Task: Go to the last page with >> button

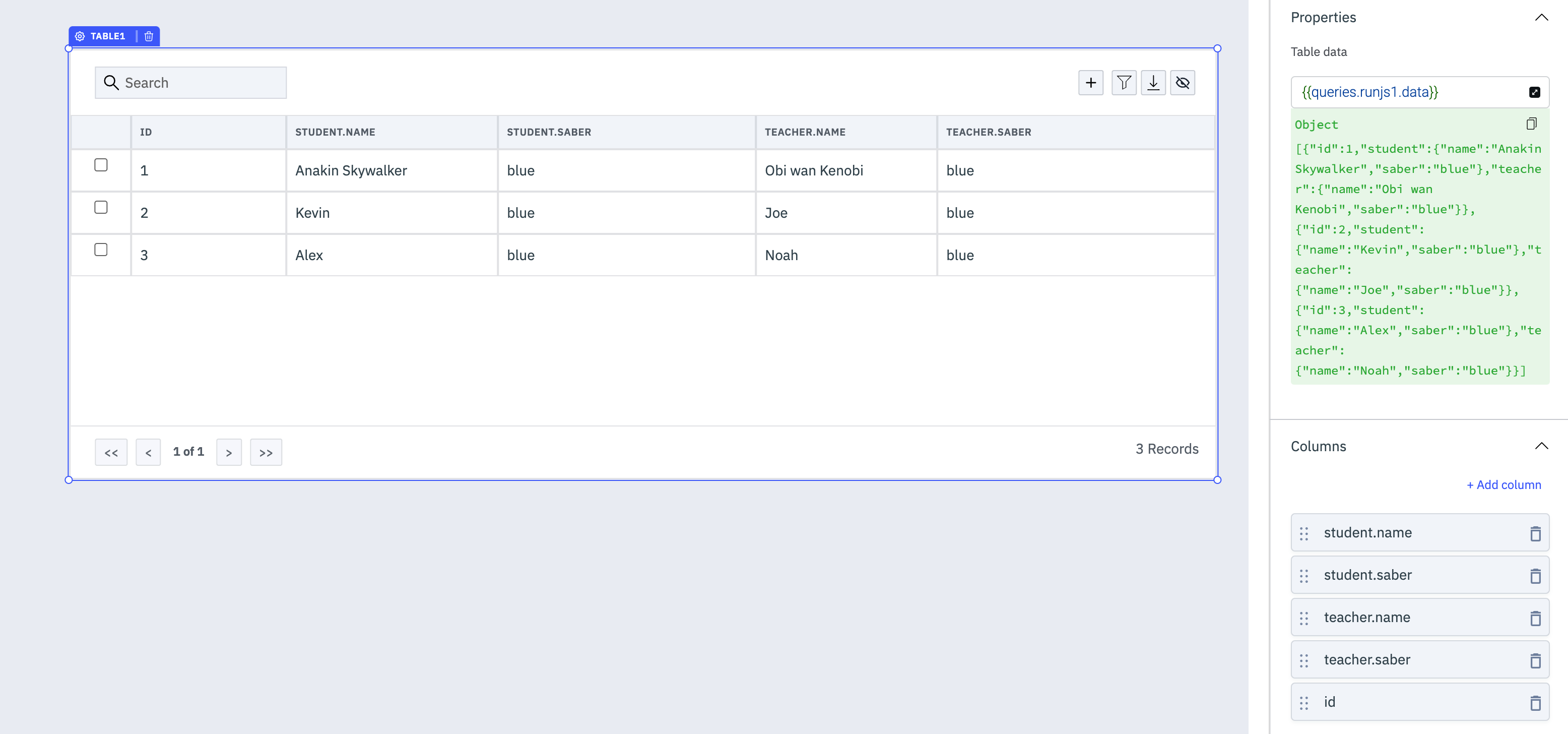Action: 266,453
